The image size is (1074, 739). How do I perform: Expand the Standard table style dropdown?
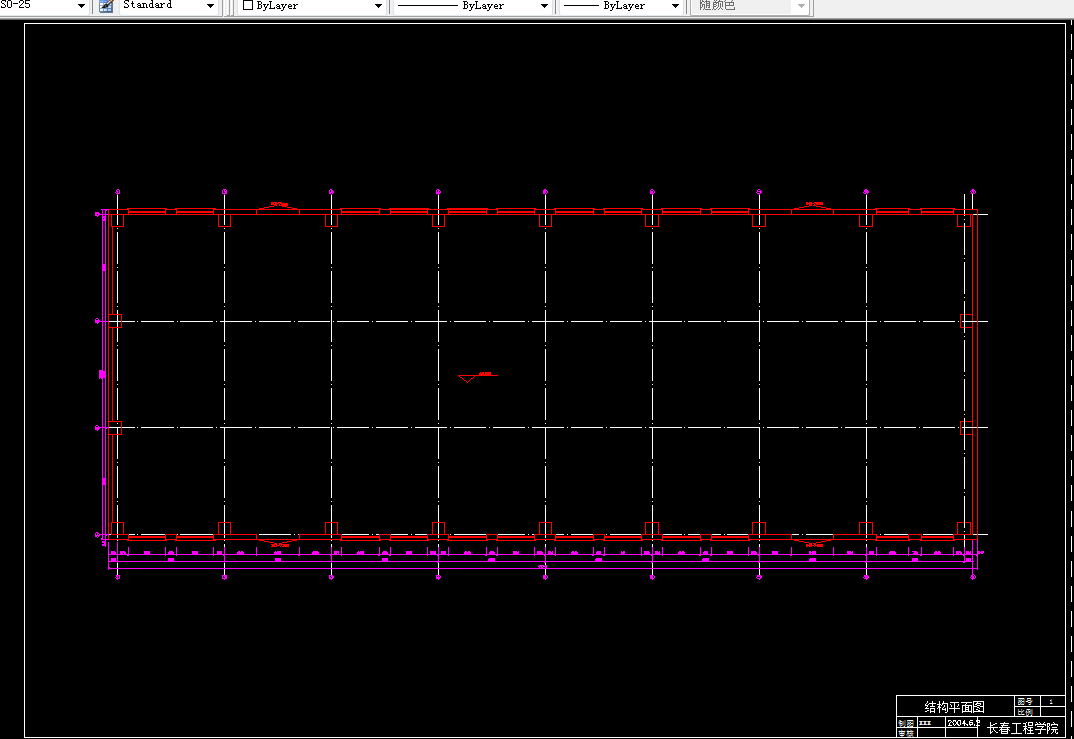(x=168, y=5)
